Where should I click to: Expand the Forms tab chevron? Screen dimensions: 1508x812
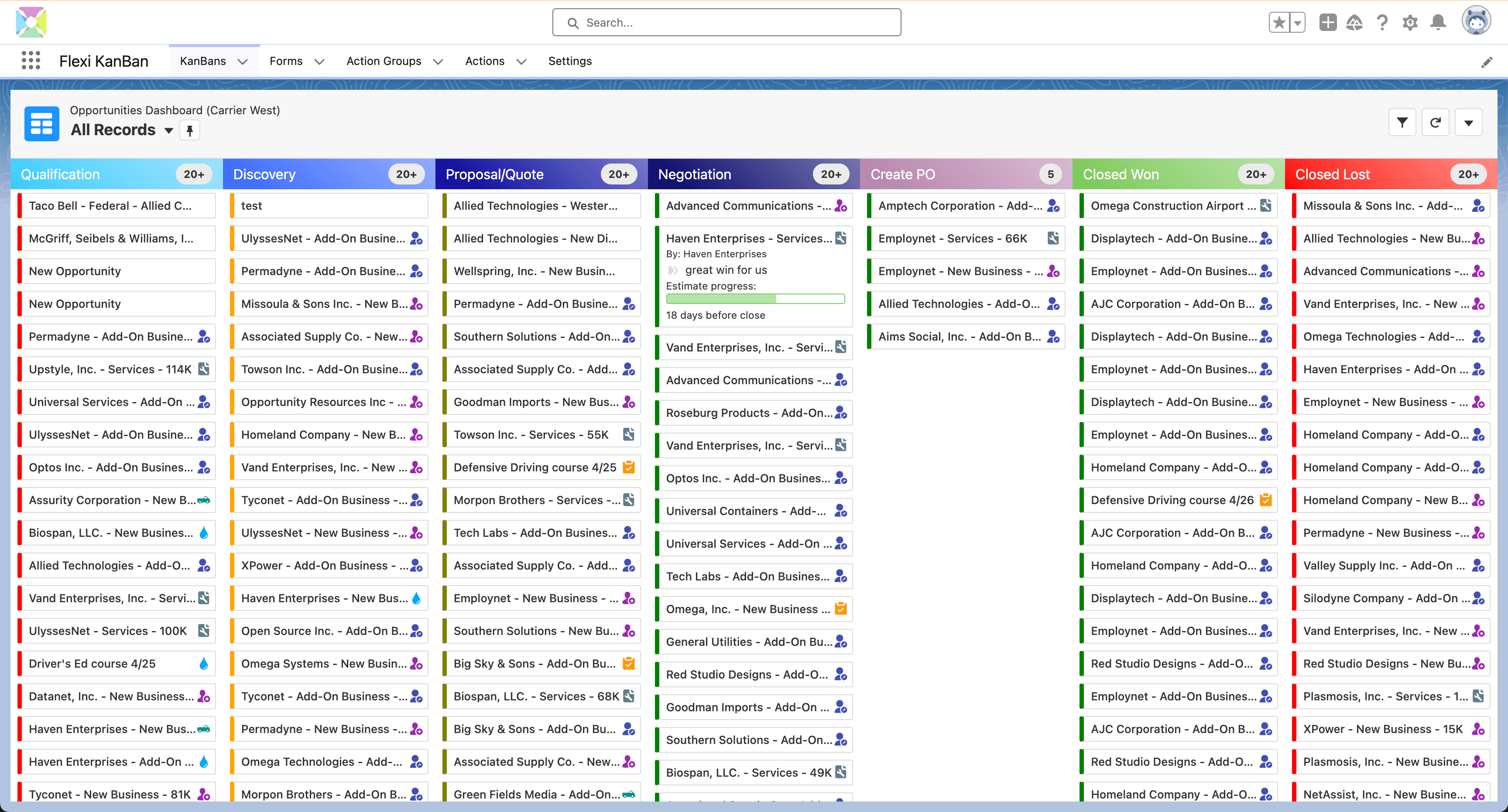(x=320, y=61)
